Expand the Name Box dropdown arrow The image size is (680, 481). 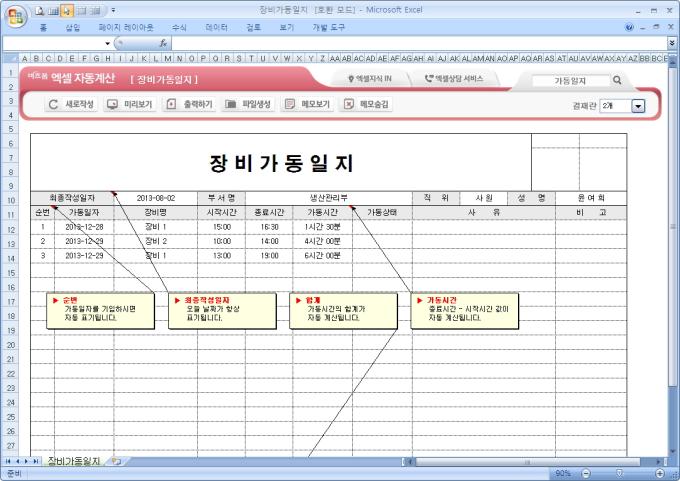coord(107,43)
